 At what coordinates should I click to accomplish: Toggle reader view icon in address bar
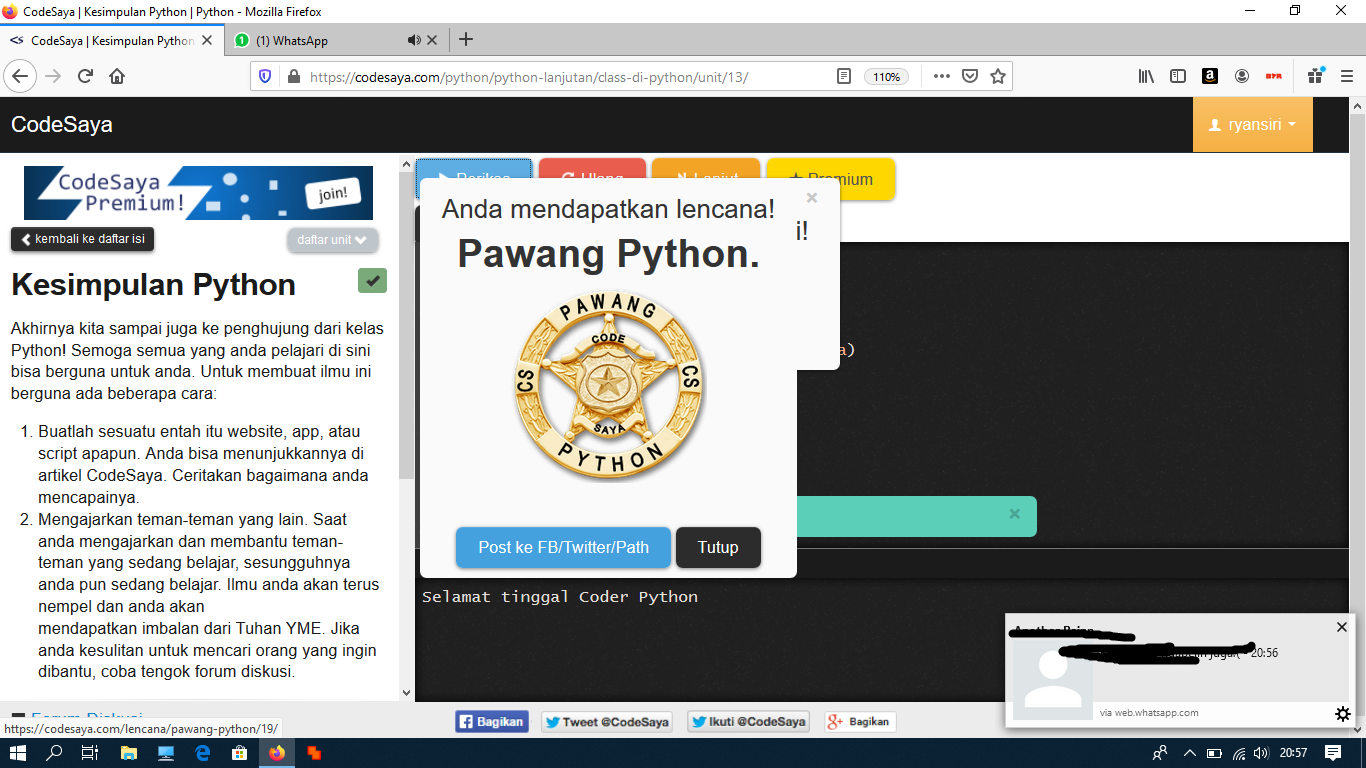coord(844,76)
